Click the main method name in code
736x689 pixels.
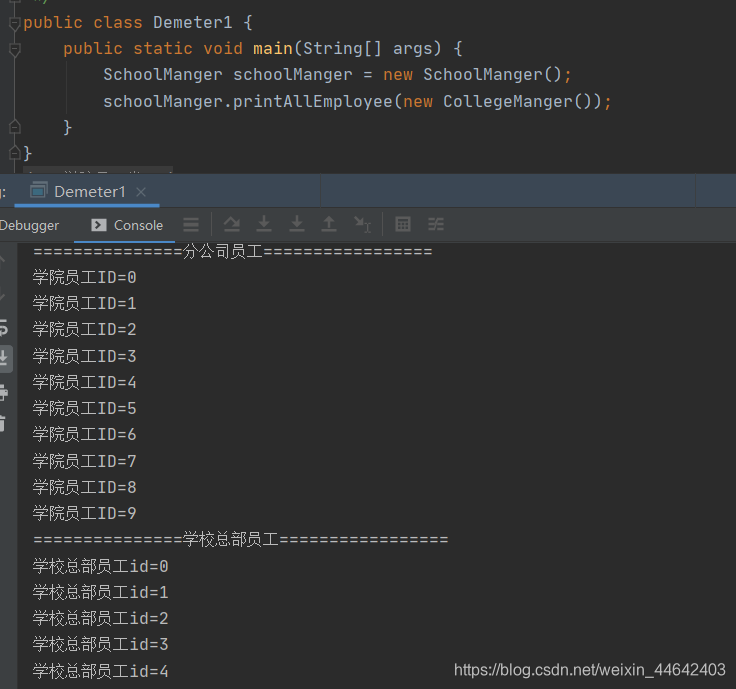(x=273, y=49)
